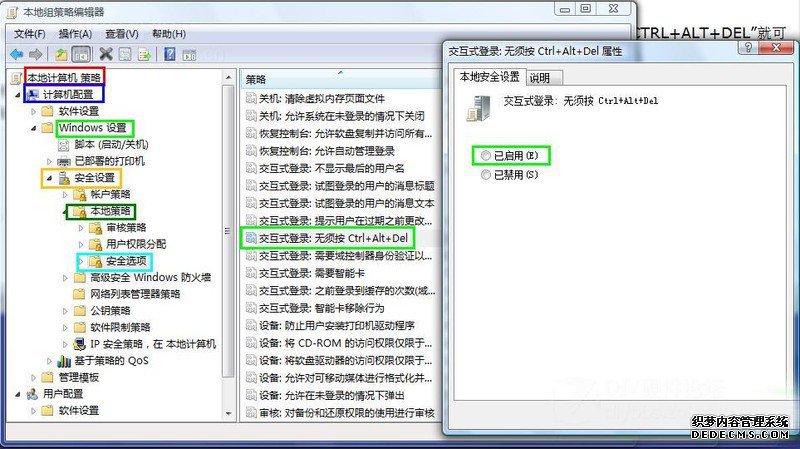Open the 查看(V) menu

click(x=121, y=34)
